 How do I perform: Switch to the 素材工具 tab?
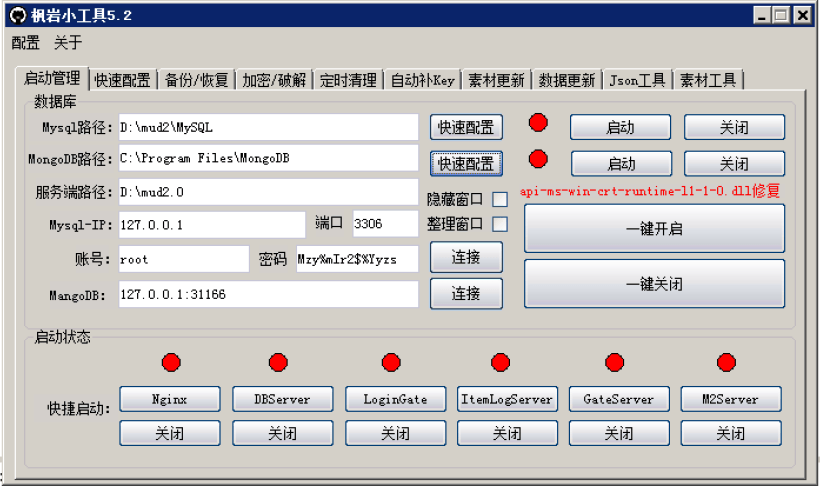click(708, 80)
